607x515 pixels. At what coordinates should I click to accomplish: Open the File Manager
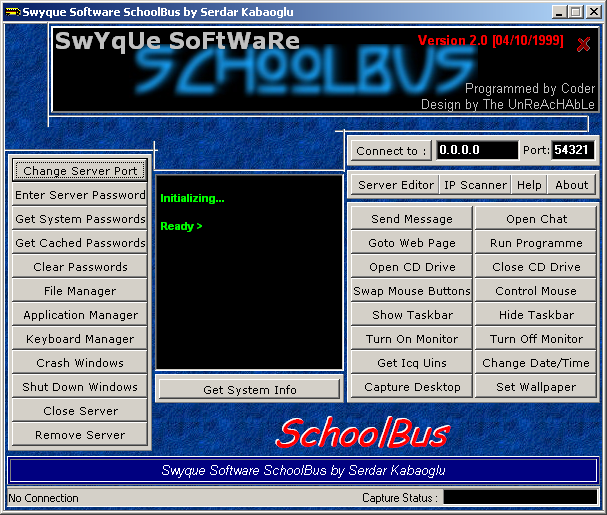coord(80,291)
